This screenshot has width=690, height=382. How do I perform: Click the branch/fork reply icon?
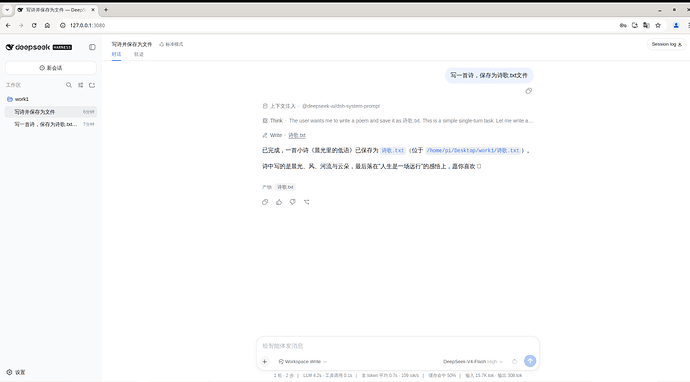click(x=307, y=202)
